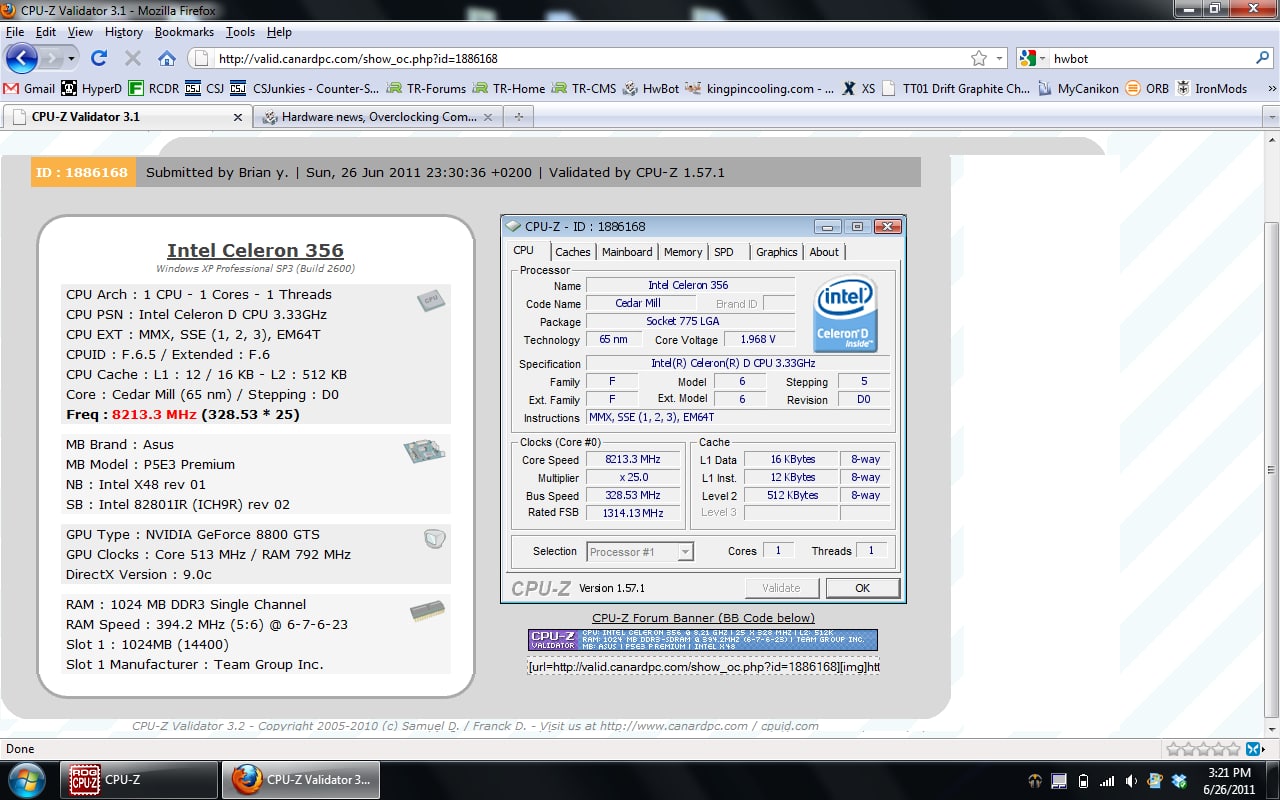Open the Intel Celeron 356 heading link
1280x800 pixels.
[255, 251]
